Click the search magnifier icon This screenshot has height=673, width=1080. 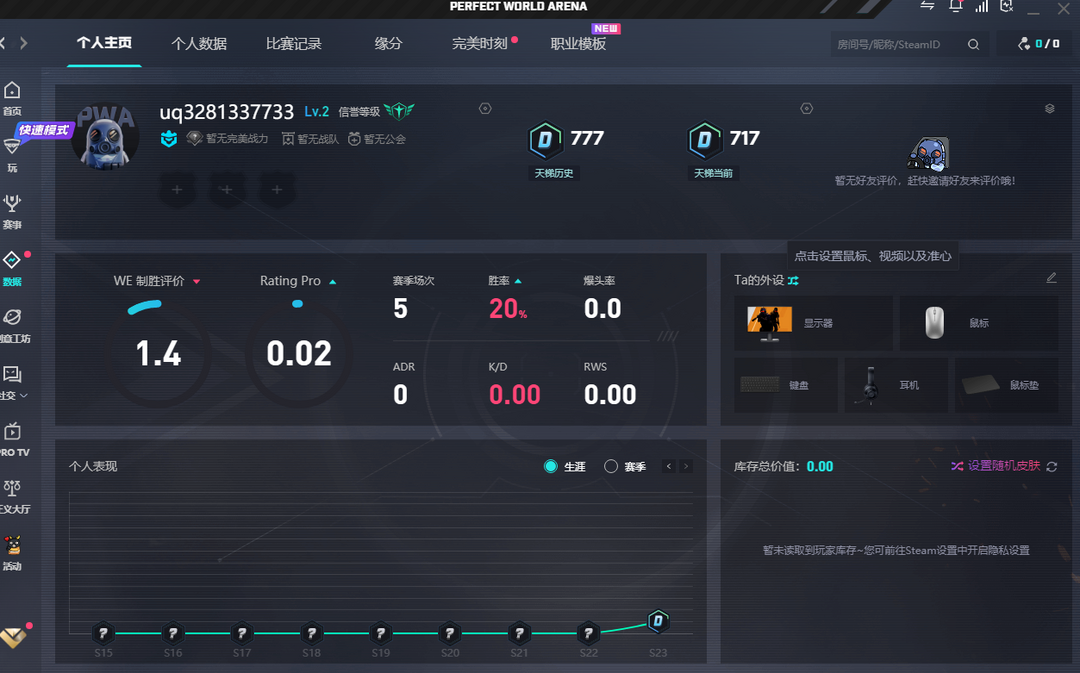pyautogui.click(x=973, y=44)
